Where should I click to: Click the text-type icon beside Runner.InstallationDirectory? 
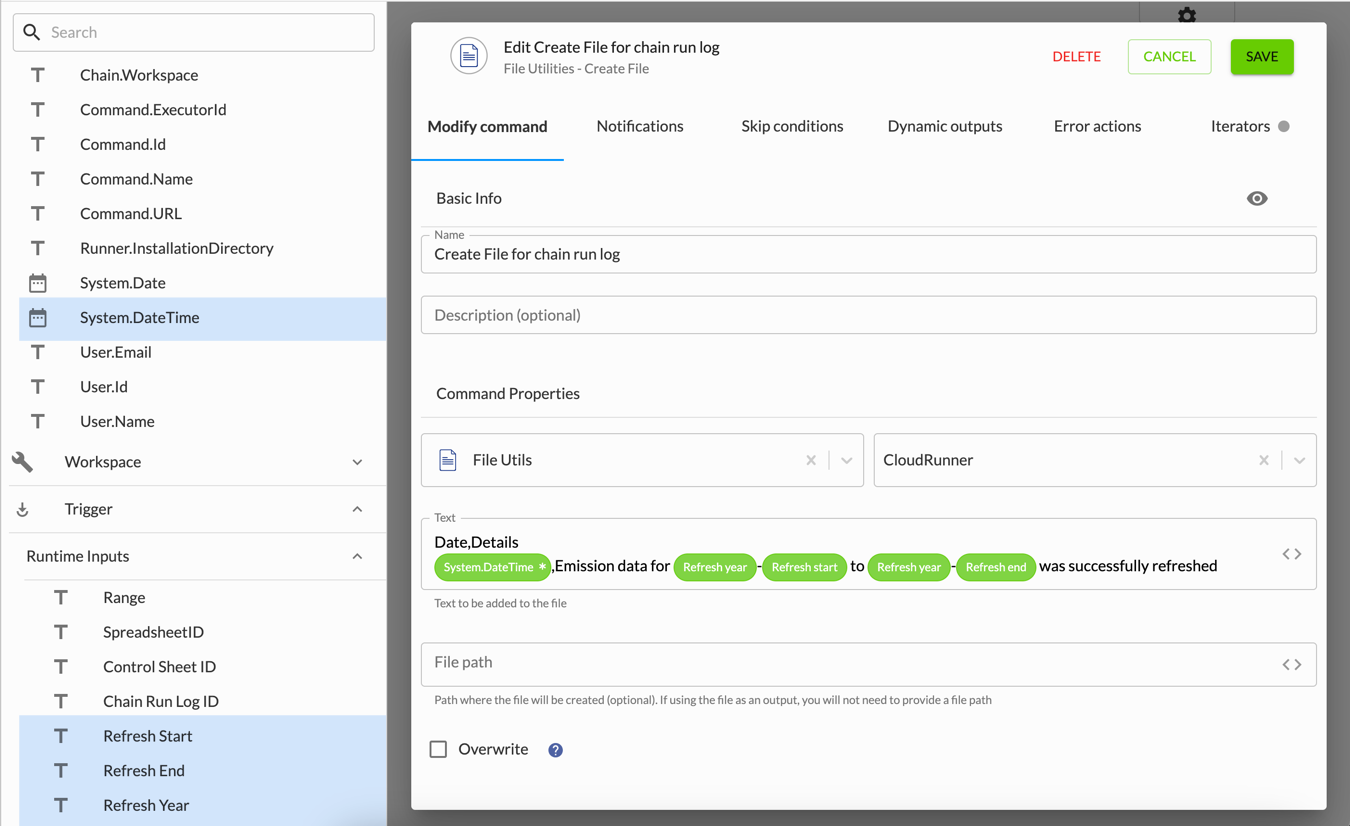(x=38, y=248)
